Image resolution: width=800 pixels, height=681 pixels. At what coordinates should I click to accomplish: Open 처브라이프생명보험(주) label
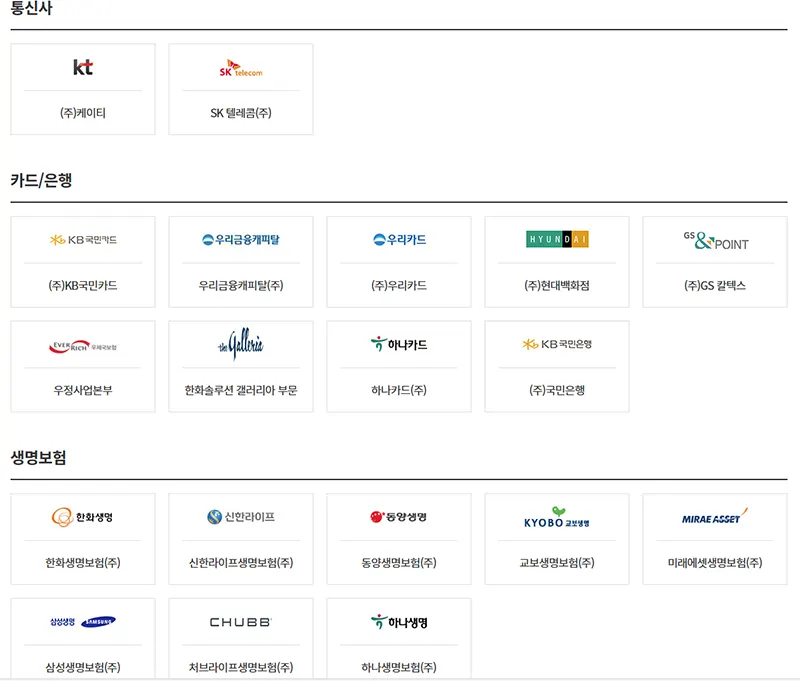241,667
